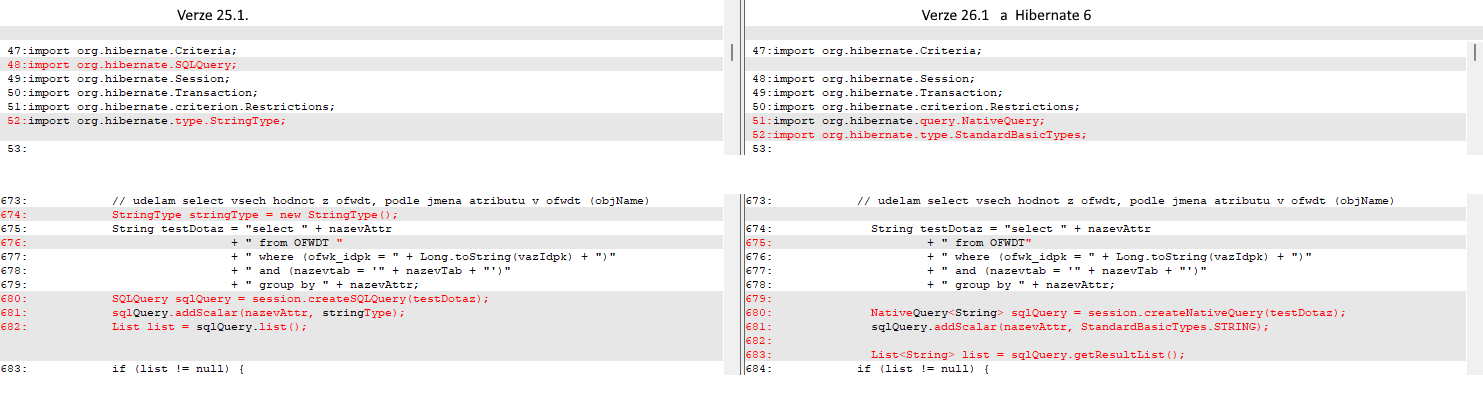Select removed import org.hibernate.SQLQuery line
The height and width of the screenshot is (400, 1483).
pos(132,64)
